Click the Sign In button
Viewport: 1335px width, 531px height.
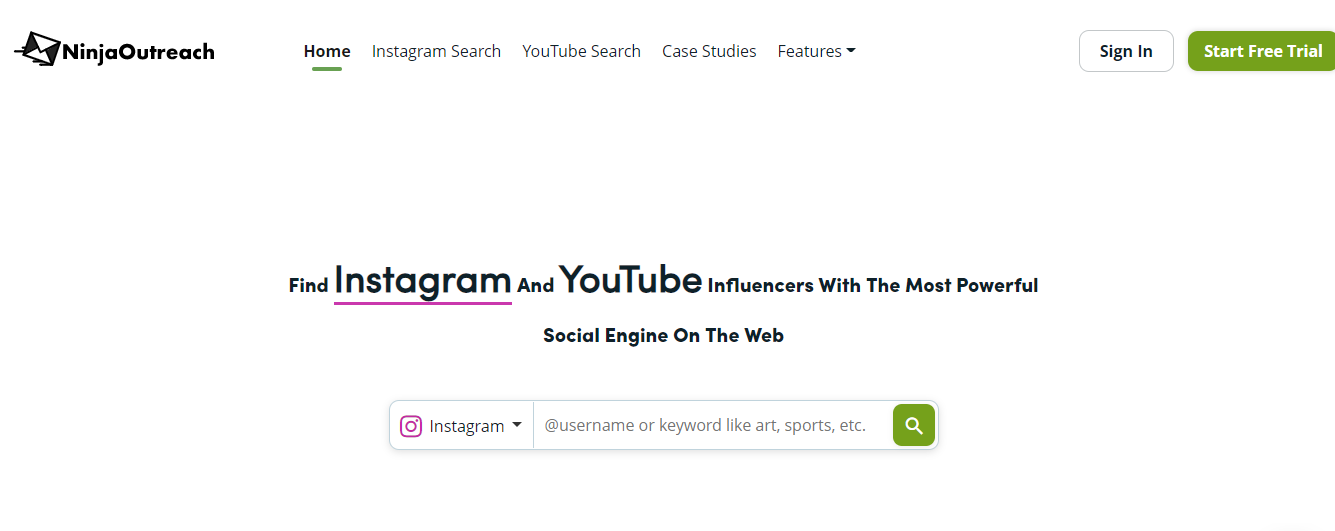click(1126, 51)
